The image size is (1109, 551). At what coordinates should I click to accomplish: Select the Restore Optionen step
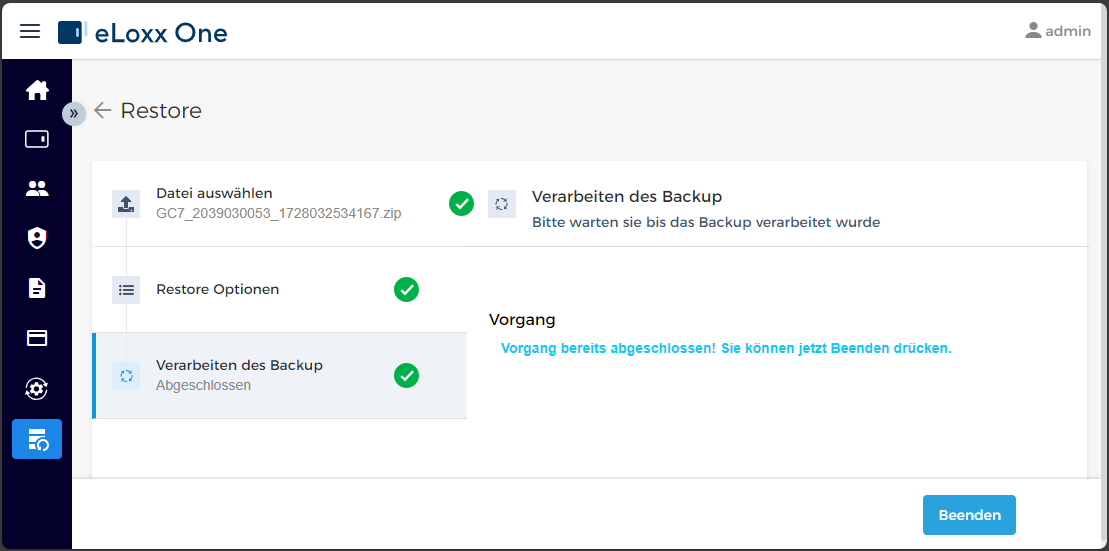(279, 289)
